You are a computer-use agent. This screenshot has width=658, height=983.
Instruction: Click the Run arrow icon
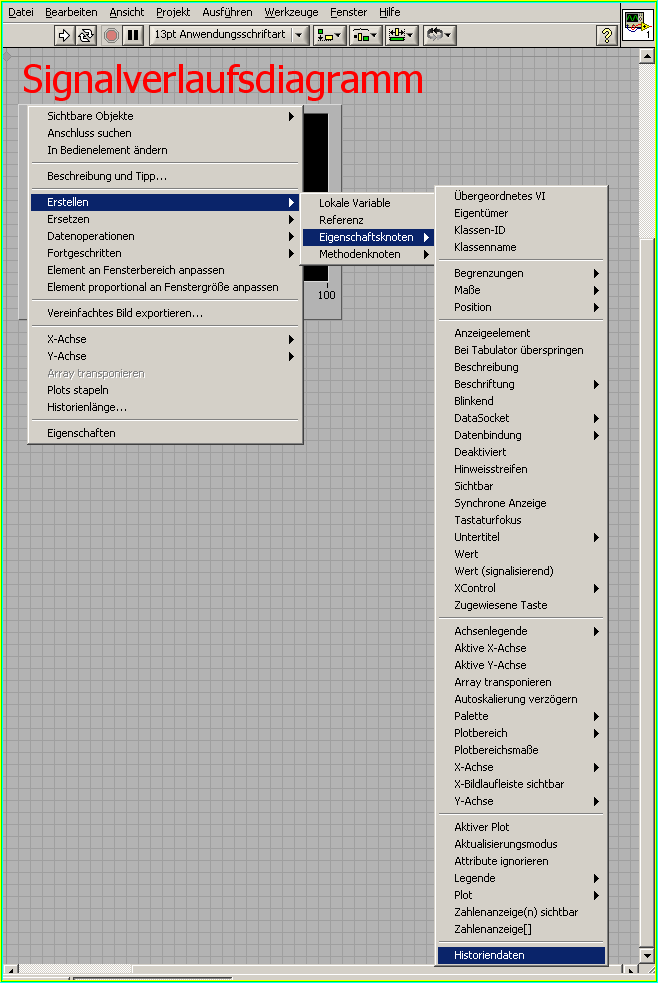64,35
